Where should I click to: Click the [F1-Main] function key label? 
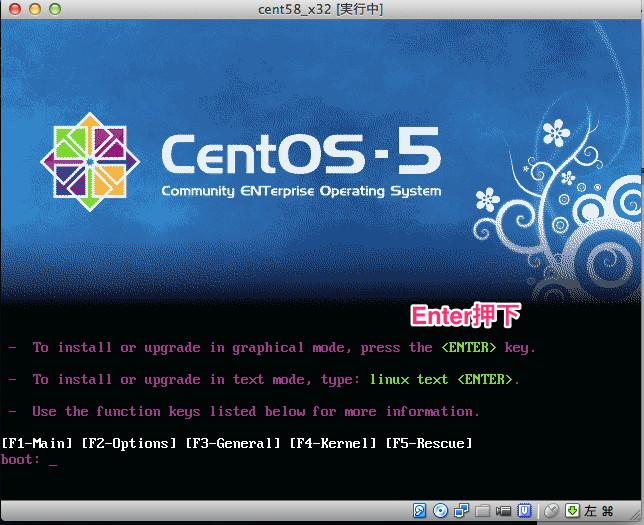37,443
